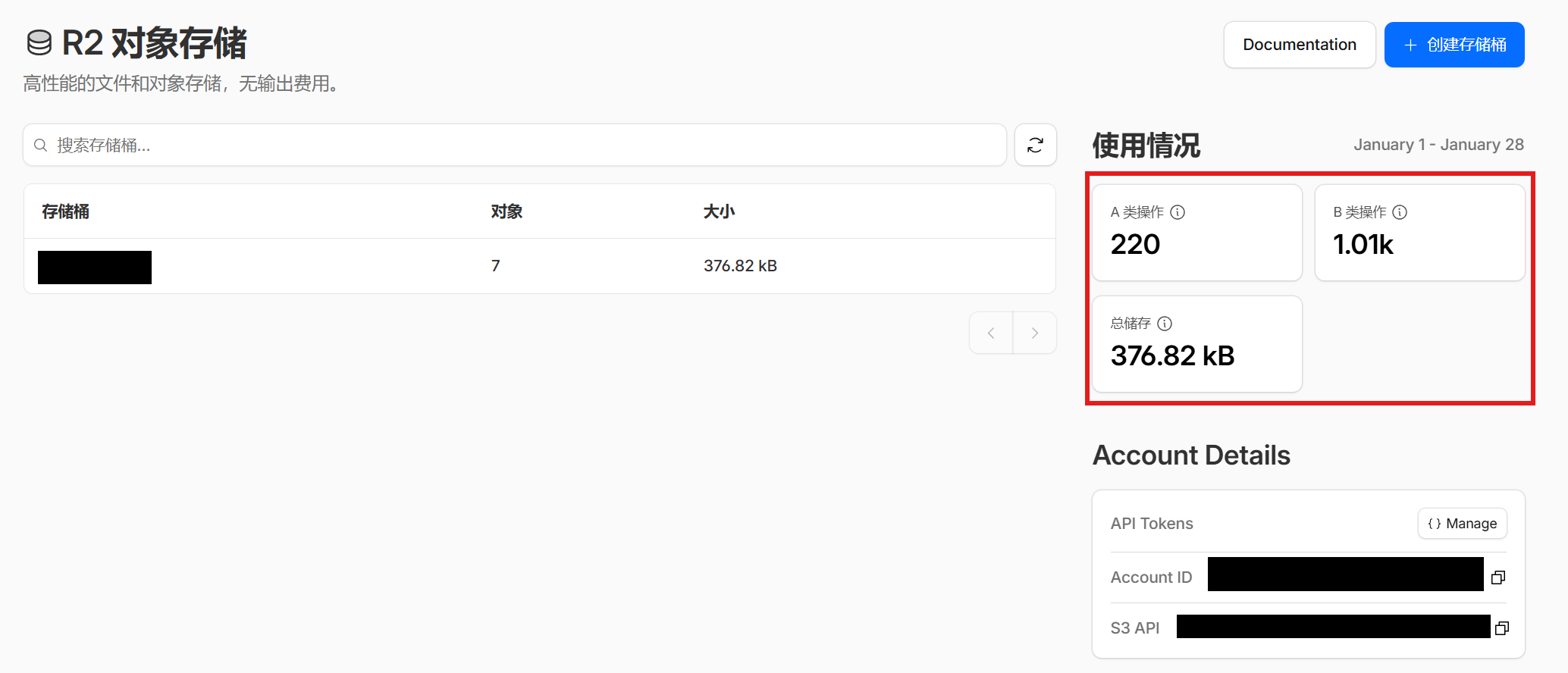Image resolution: width=1568 pixels, height=673 pixels.
Task: Click the info icon beside B 类操作
Action: (x=1400, y=212)
